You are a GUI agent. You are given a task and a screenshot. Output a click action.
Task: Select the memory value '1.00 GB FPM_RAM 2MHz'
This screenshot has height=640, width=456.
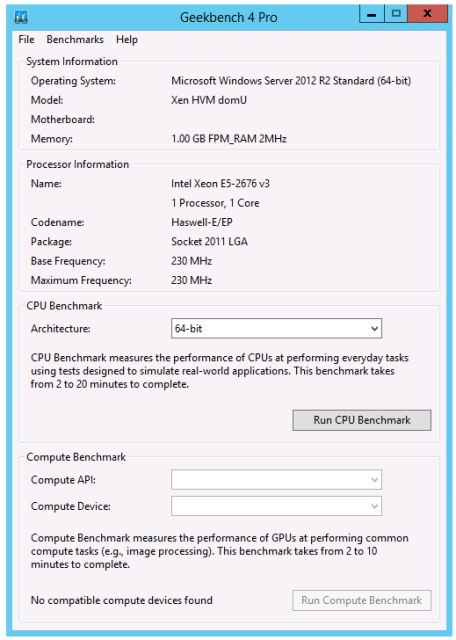(229, 139)
